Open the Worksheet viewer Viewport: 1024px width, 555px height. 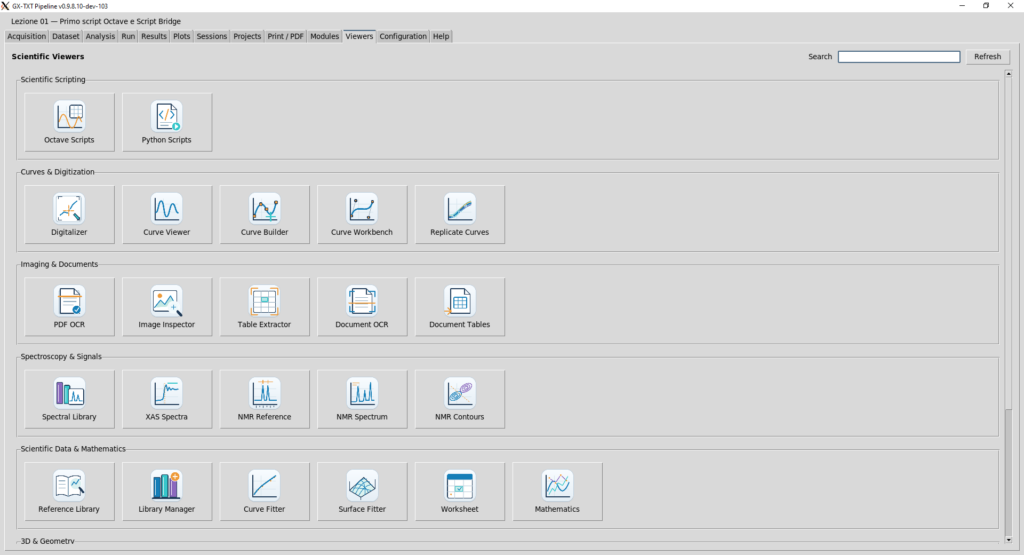[460, 492]
